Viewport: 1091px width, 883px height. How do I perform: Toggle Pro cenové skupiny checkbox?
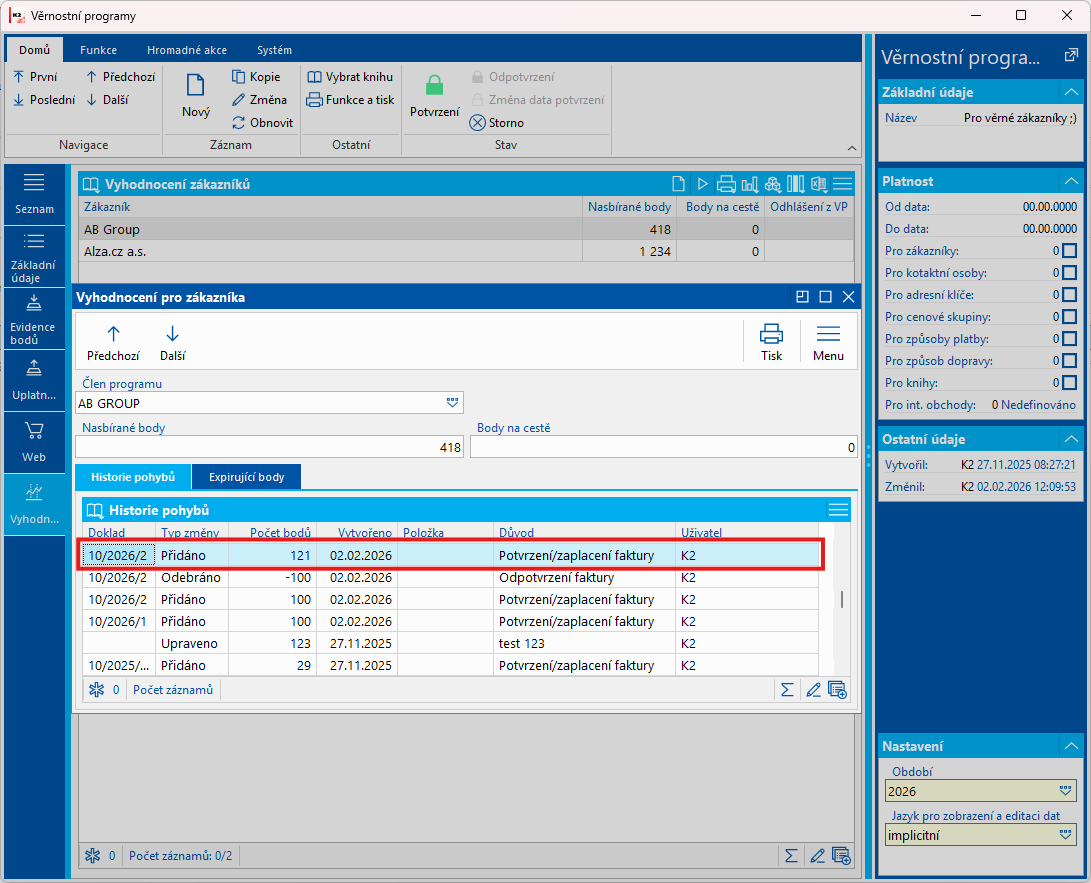(1069, 317)
